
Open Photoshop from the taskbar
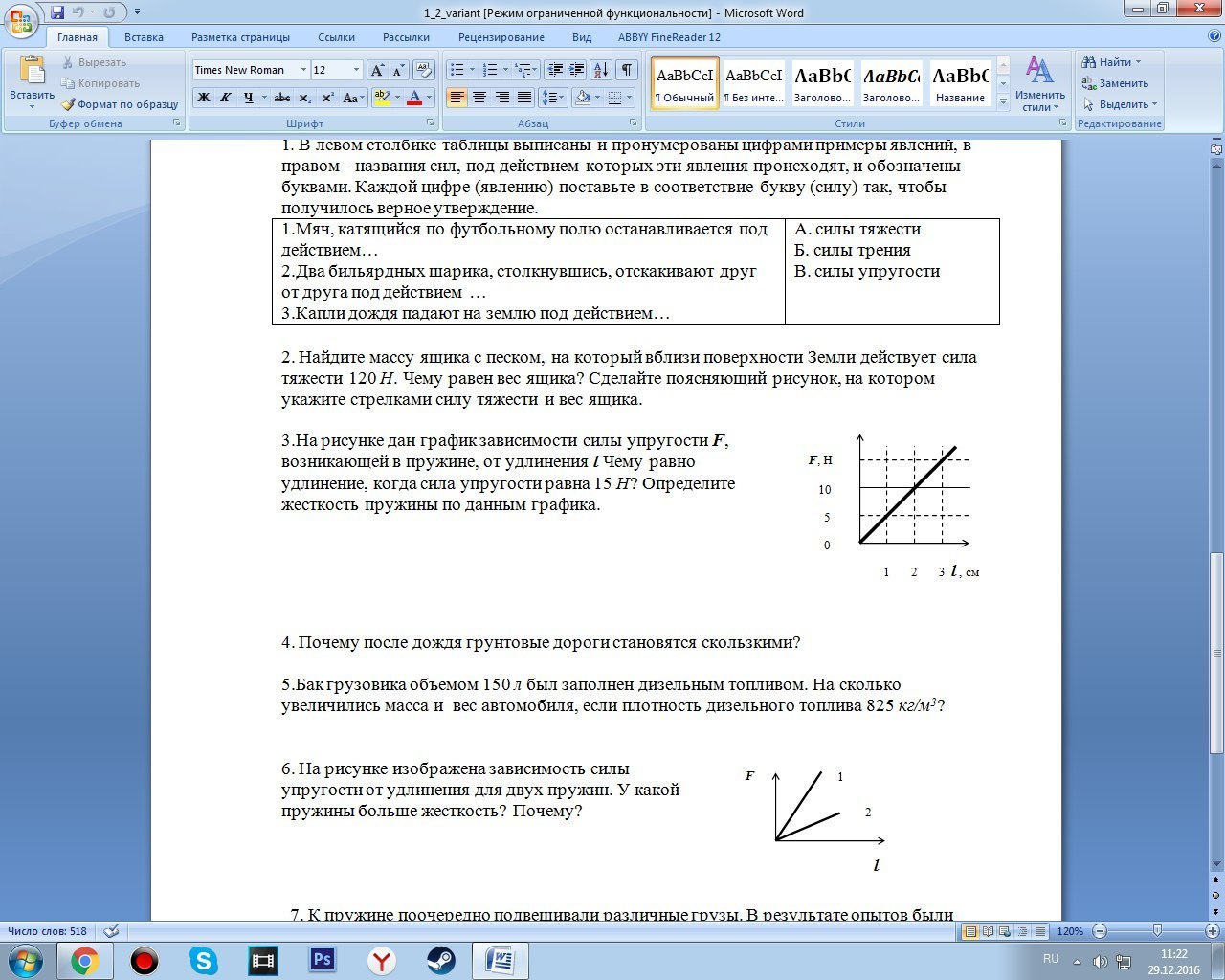coord(323,960)
